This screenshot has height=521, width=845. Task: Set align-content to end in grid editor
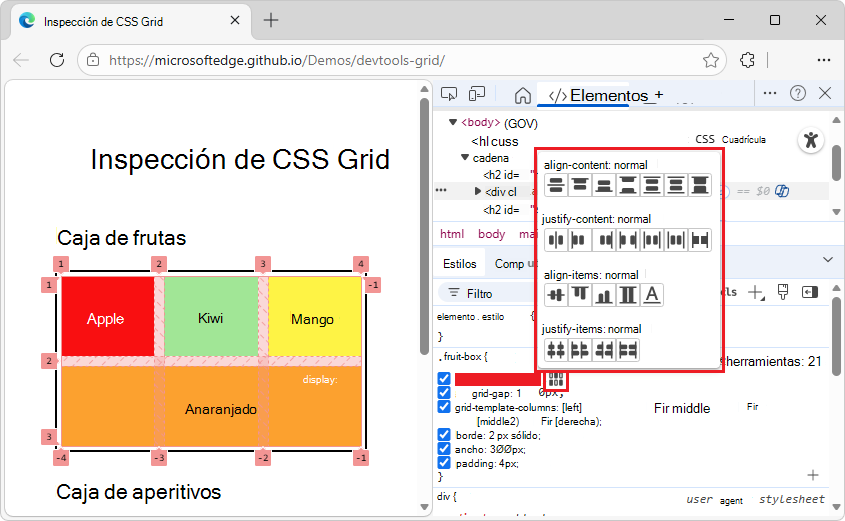[604, 185]
